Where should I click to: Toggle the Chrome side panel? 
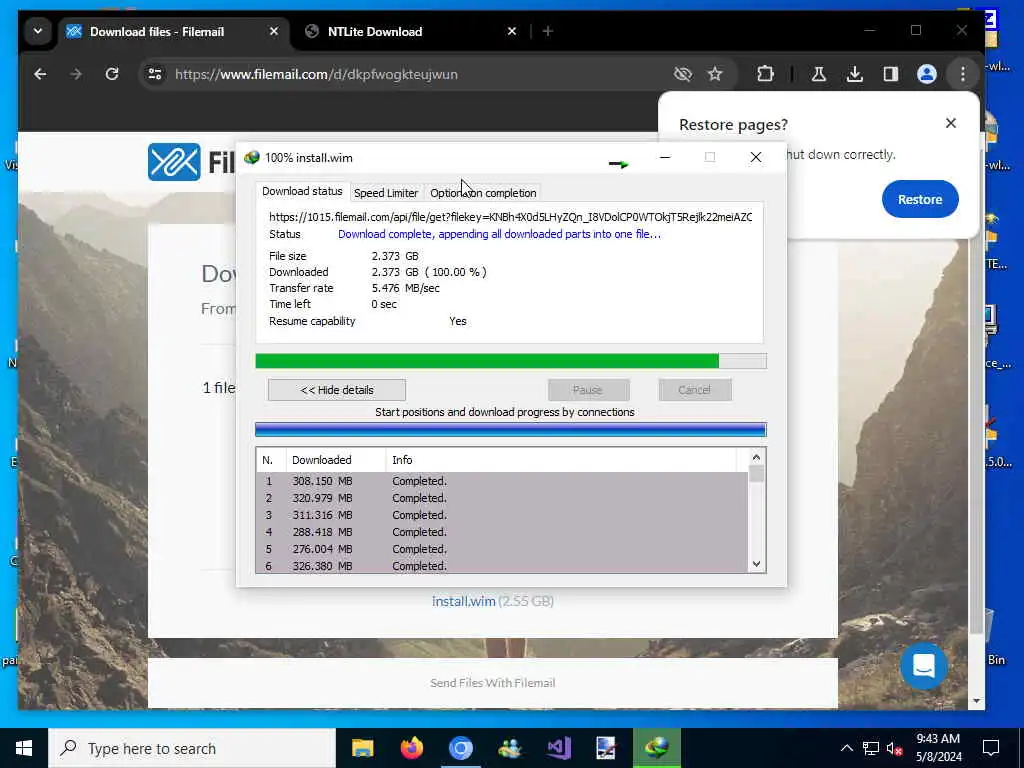click(891, 74)
